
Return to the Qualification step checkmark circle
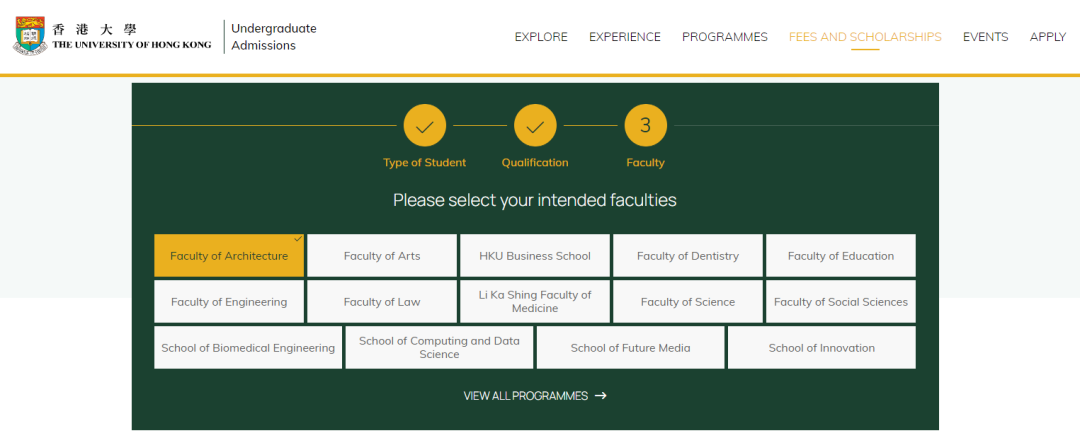[x=535, y=126]
